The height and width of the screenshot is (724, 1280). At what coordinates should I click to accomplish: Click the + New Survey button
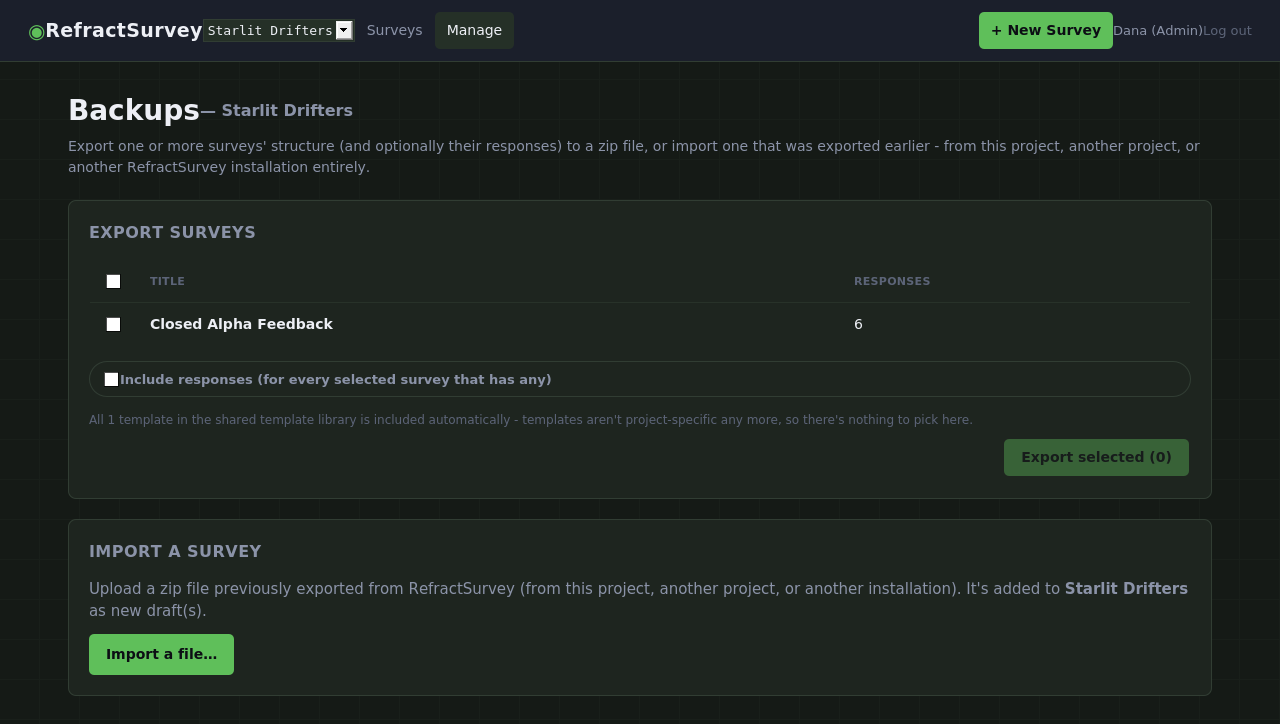tap(1045, 30)
